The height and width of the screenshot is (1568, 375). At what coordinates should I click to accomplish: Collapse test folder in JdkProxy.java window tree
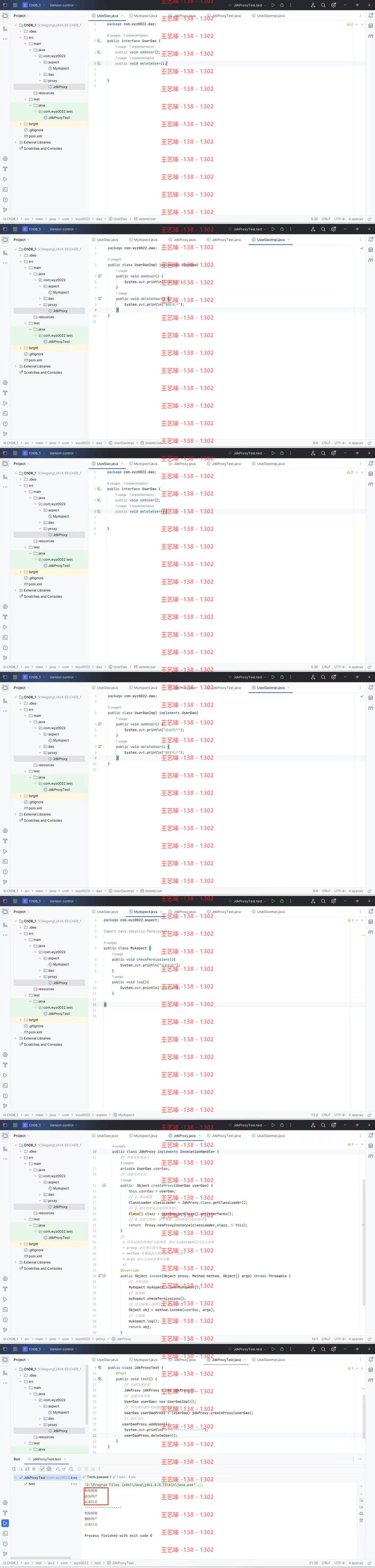click(25, 1219)
